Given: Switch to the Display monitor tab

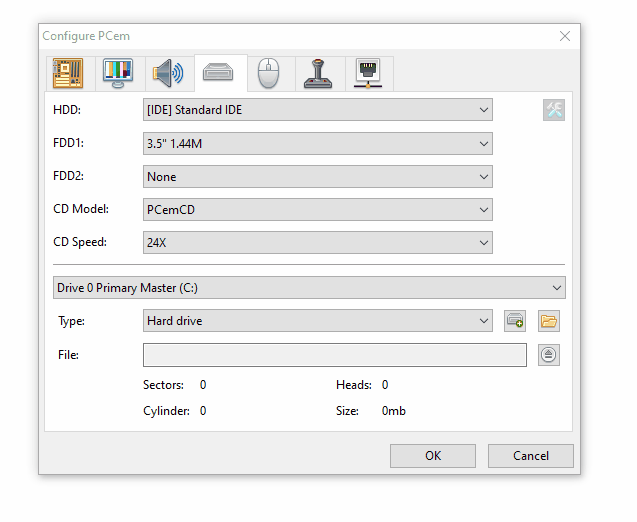Looking at the screenshot, I should [x=118, y=73].
